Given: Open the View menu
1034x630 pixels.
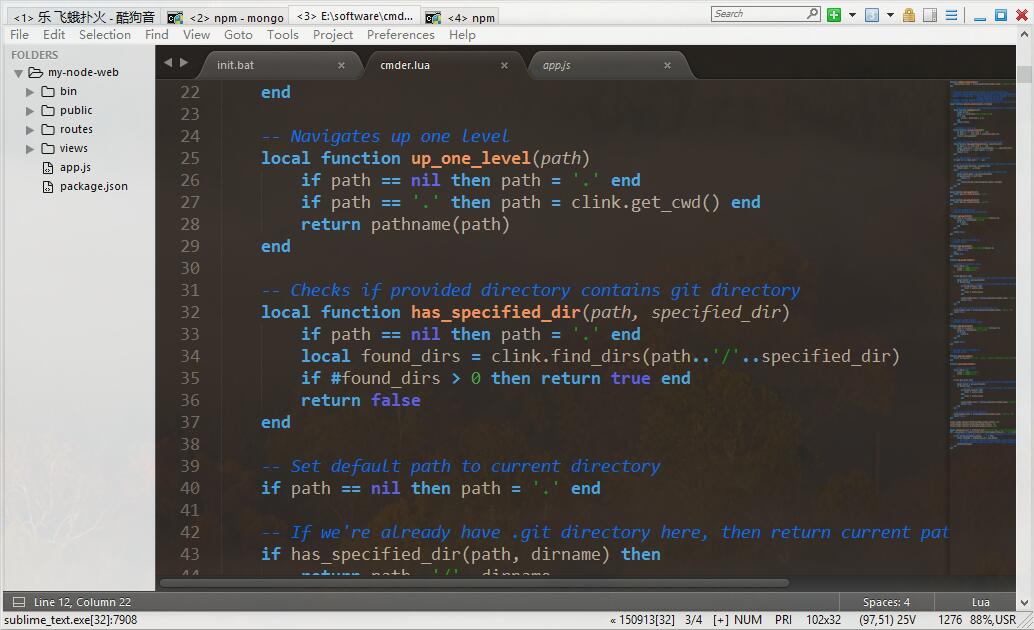Looking at the screenshot, I should [197, 34].
